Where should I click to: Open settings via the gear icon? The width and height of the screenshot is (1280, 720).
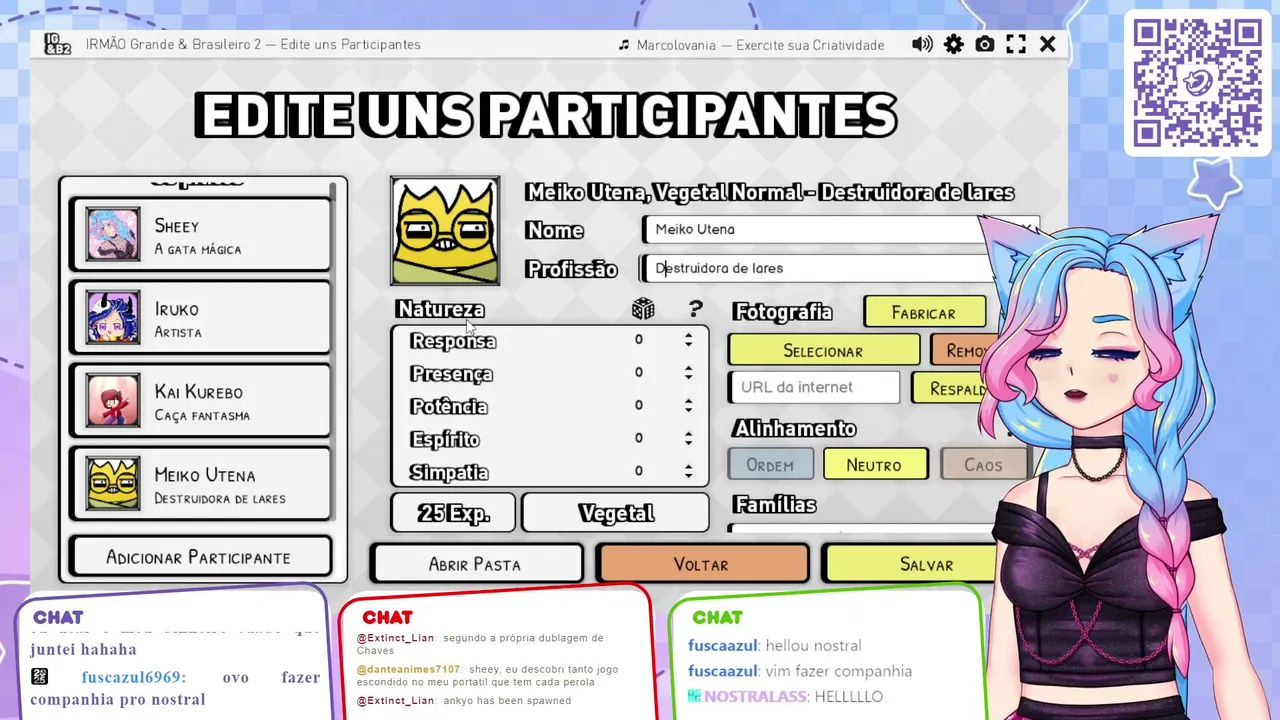click(954, 44)
